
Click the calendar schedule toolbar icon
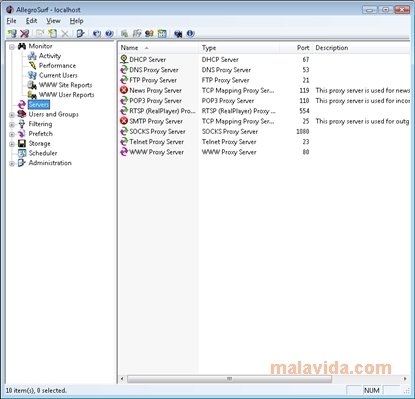(162, 33)
